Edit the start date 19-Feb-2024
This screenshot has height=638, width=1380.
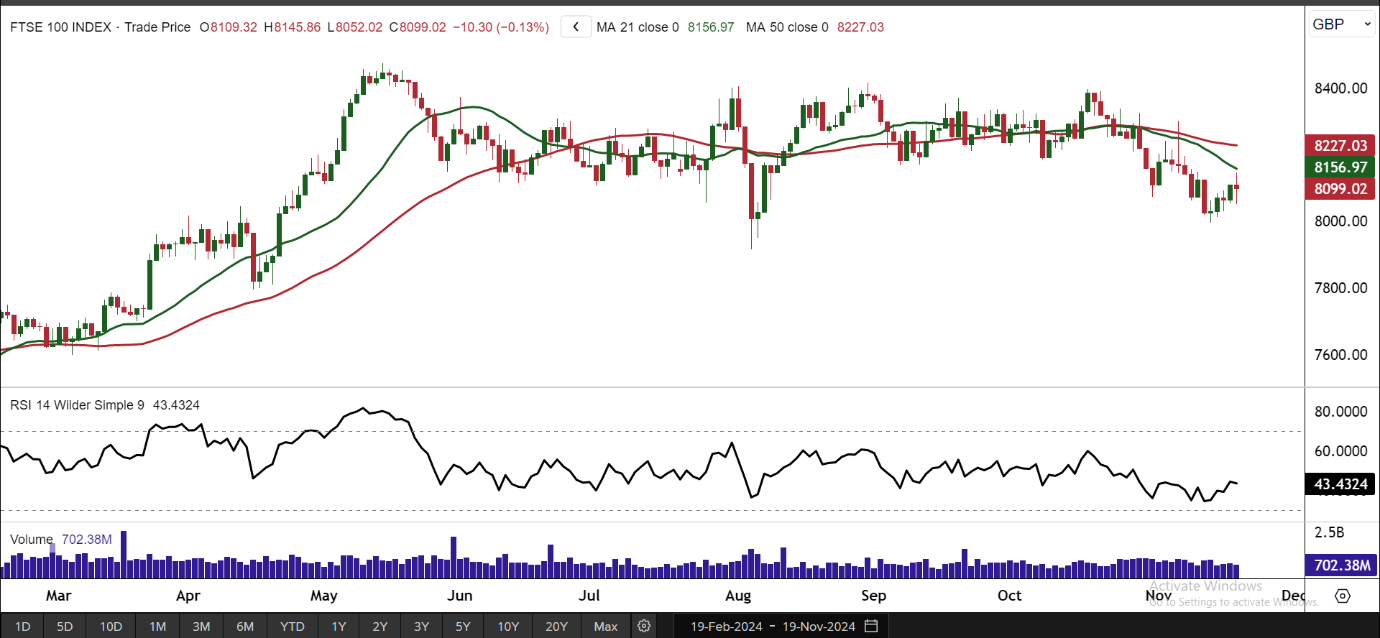point(726,627)
